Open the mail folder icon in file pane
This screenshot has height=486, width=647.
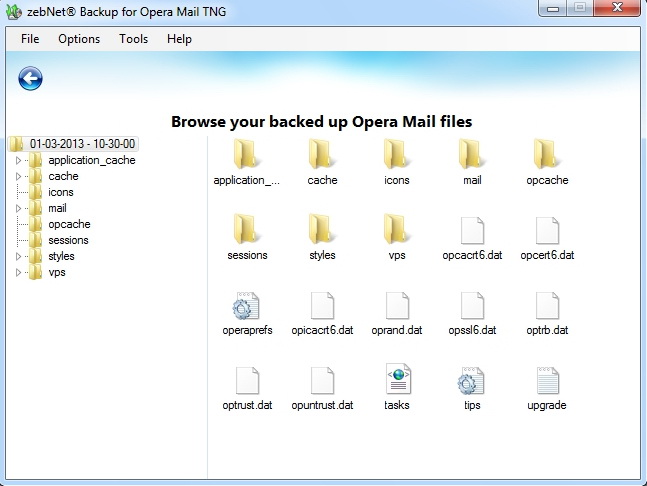[x=472, y=154]
